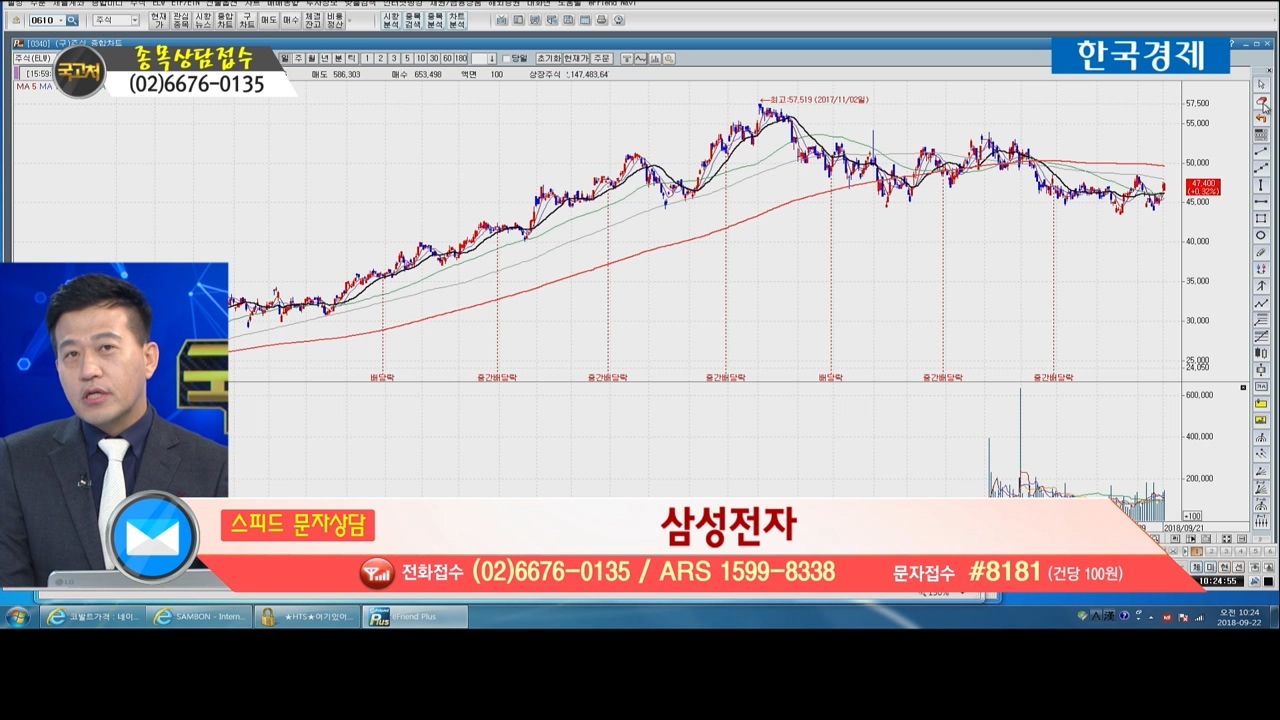This screenshot has width=1280, height=720.
Task: Select the 180 period button
Action: coord(461,59)
